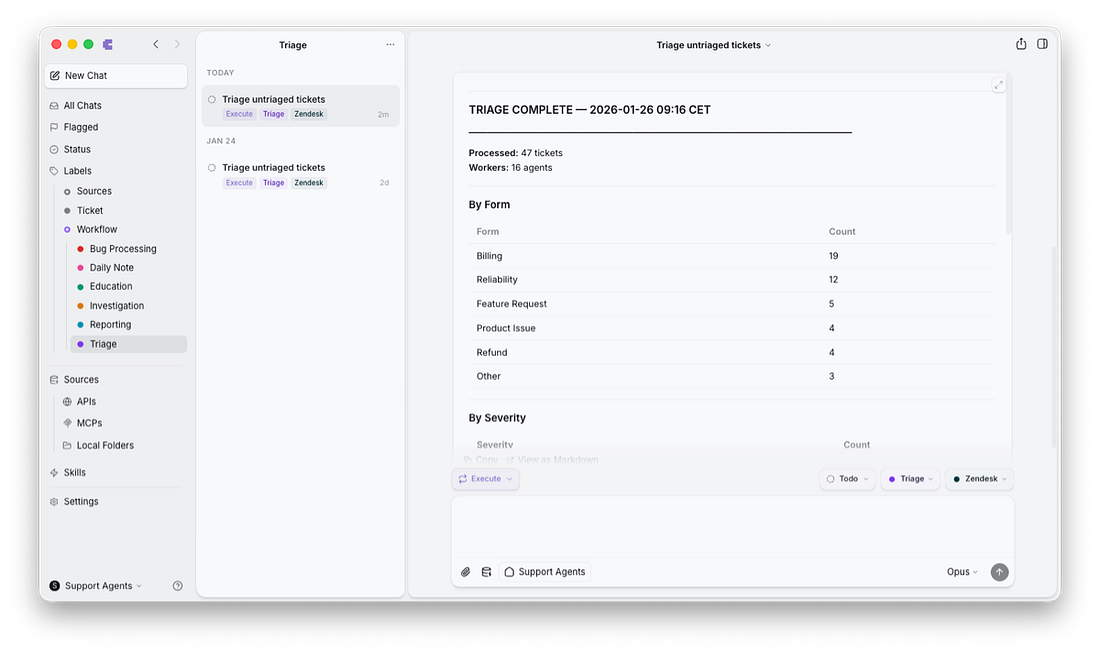Select the Daily Note label
The image size is (1100, 654).
tap(112, 267)
